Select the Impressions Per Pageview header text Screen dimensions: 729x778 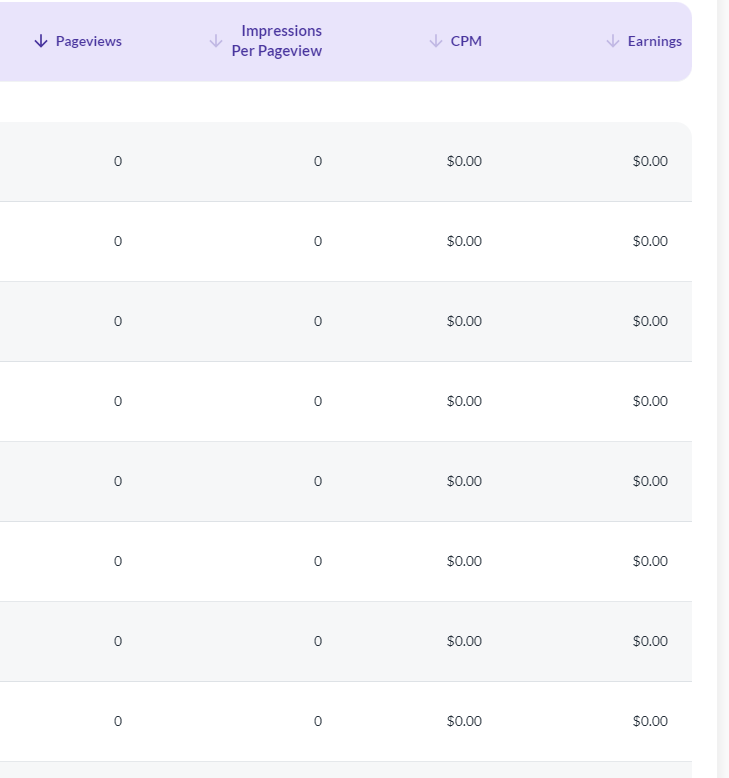[277, 41]
